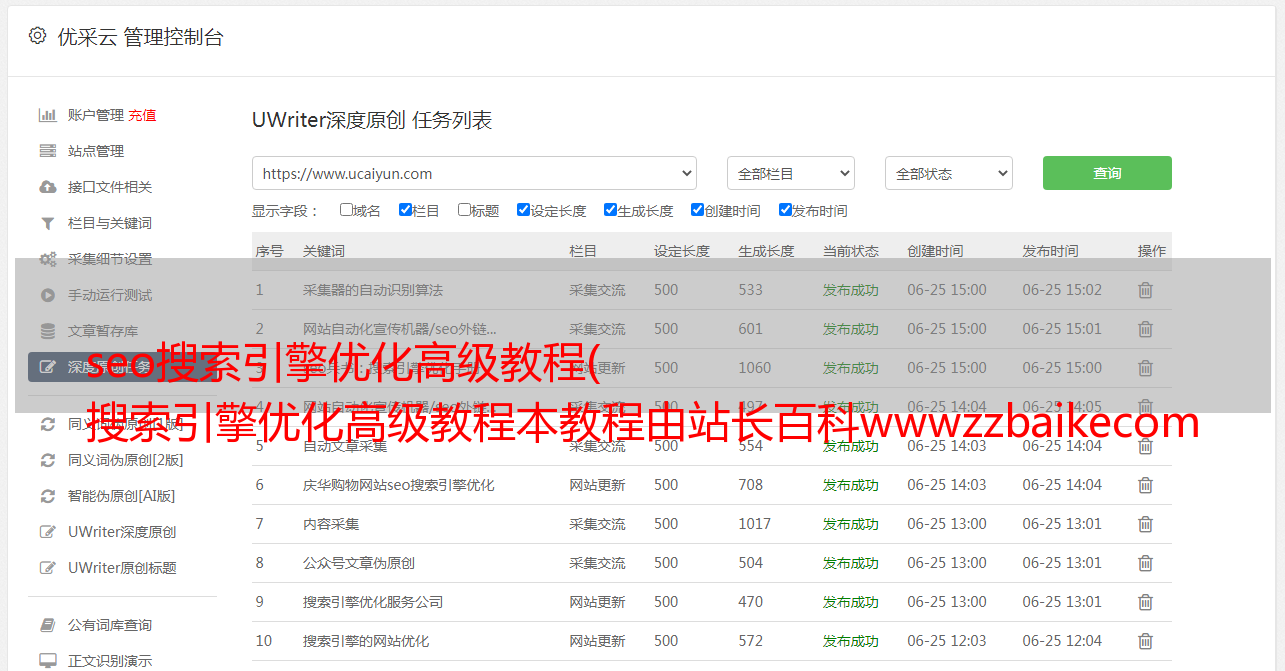Click trash icon for row 2 网站自动化宣传机器
The image size is (1285, 671).
[x=1145, y=329]
